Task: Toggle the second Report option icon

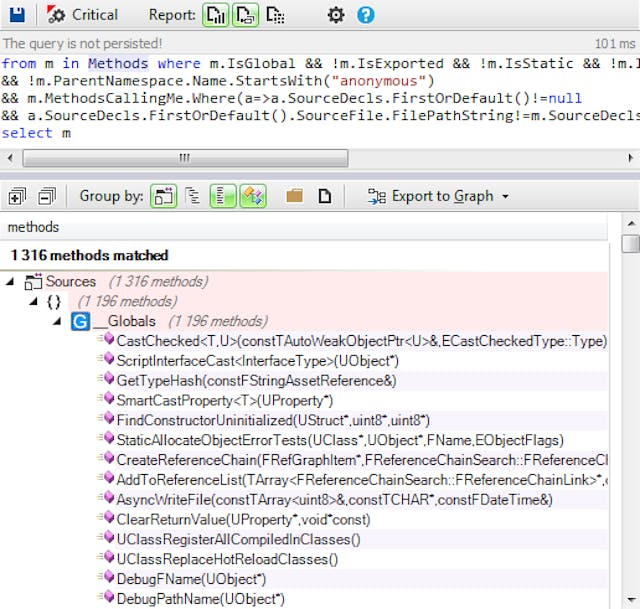Action: [x=245, y=15]
